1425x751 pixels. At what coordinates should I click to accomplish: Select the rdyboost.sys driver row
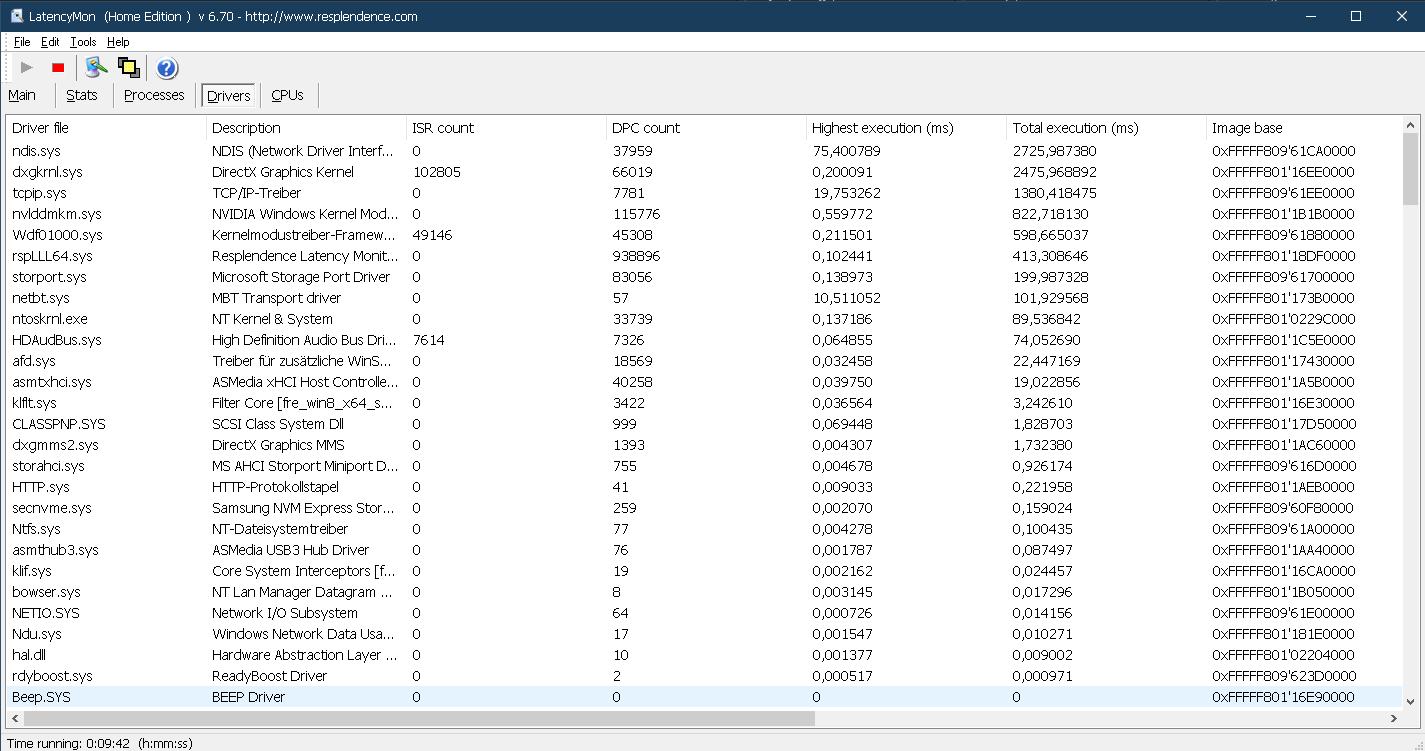point(704,676)
